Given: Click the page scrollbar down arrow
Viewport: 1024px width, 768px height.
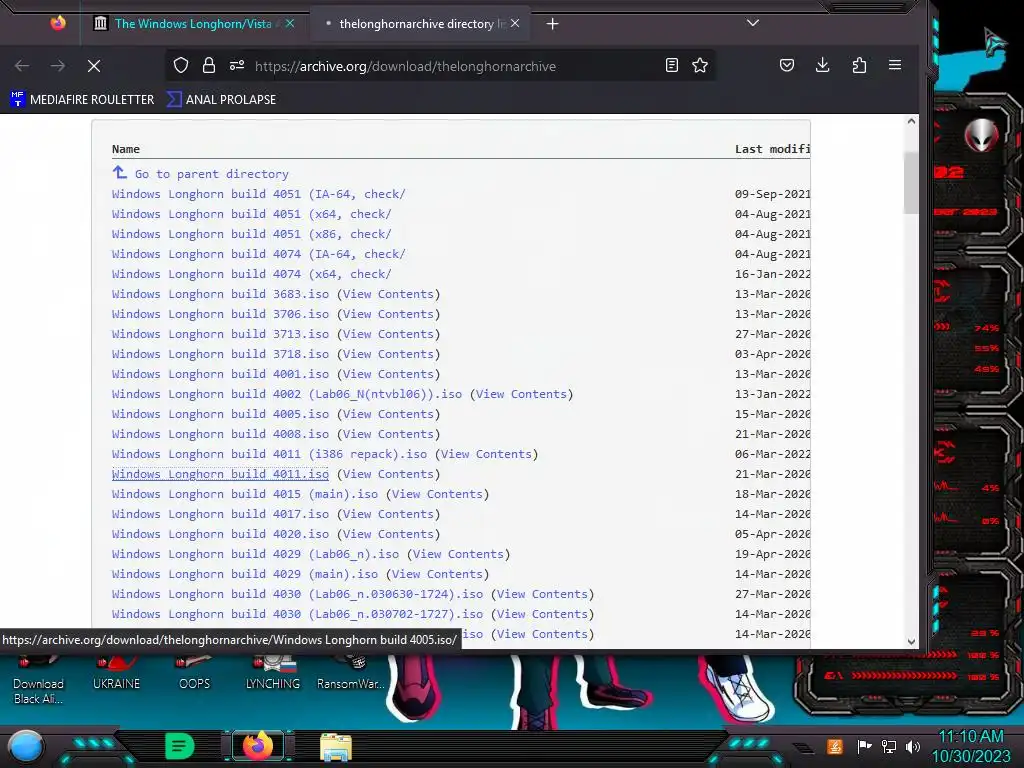Looking at the screenshot, I should click(912, 642).
